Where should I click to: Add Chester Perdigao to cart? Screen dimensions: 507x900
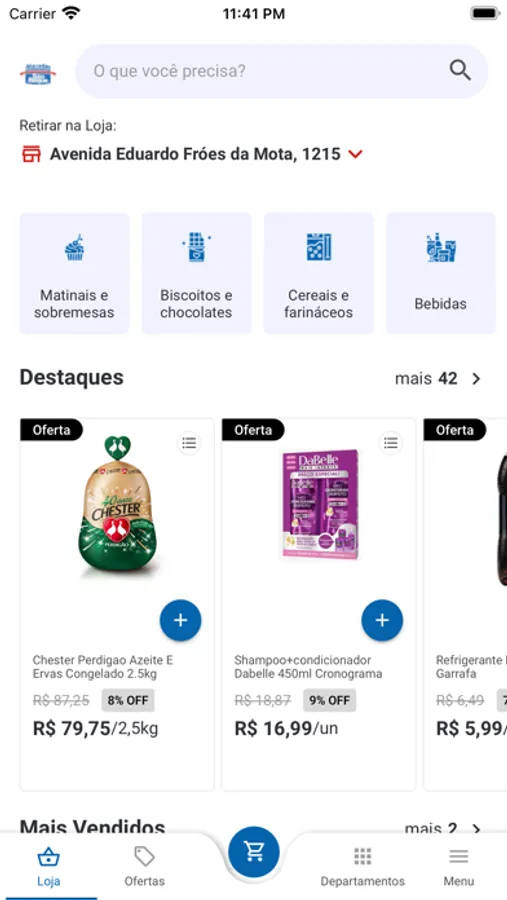180,620
